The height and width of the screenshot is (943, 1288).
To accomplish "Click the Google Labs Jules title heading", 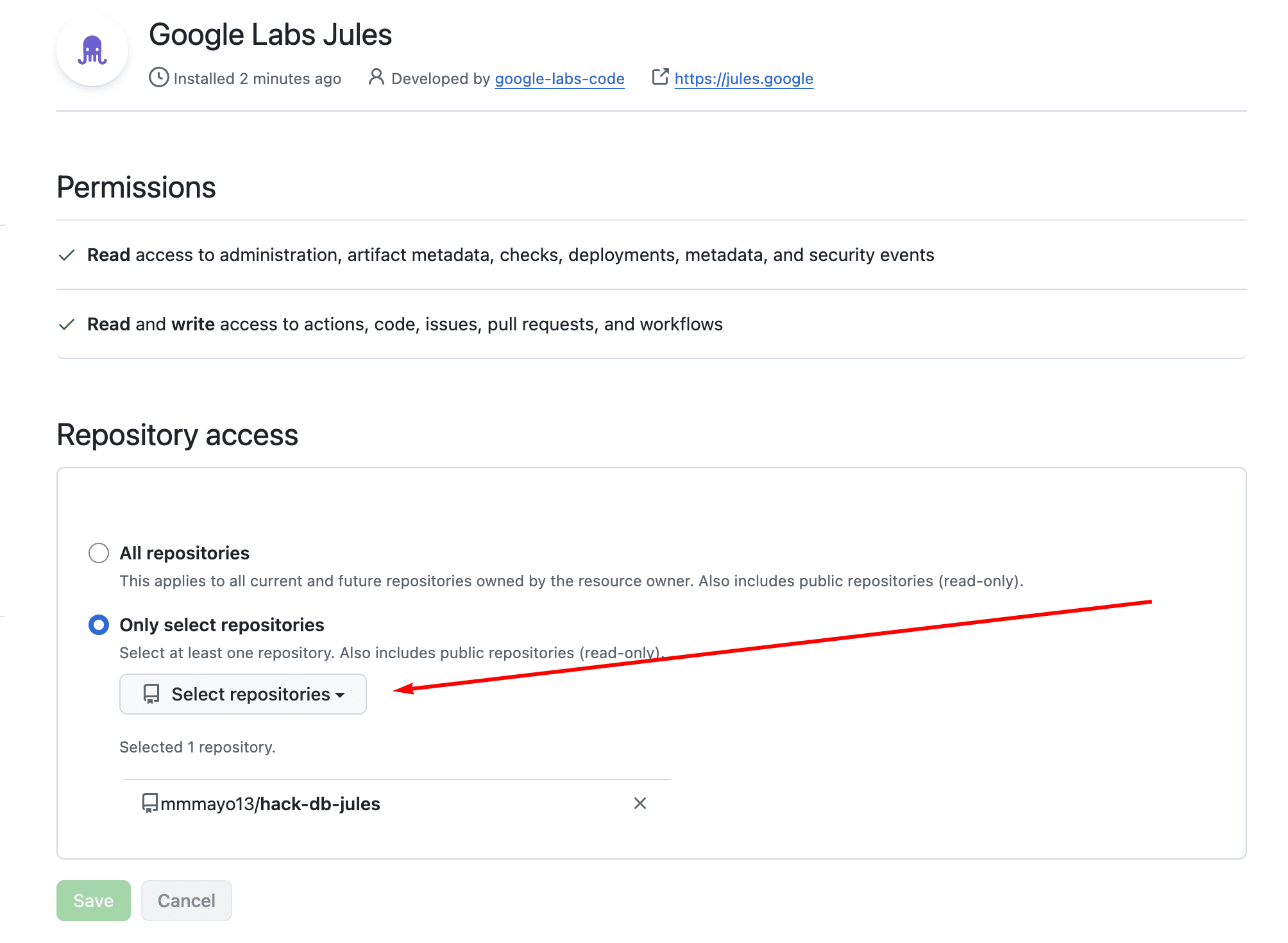I will click(x=271, y=35).
